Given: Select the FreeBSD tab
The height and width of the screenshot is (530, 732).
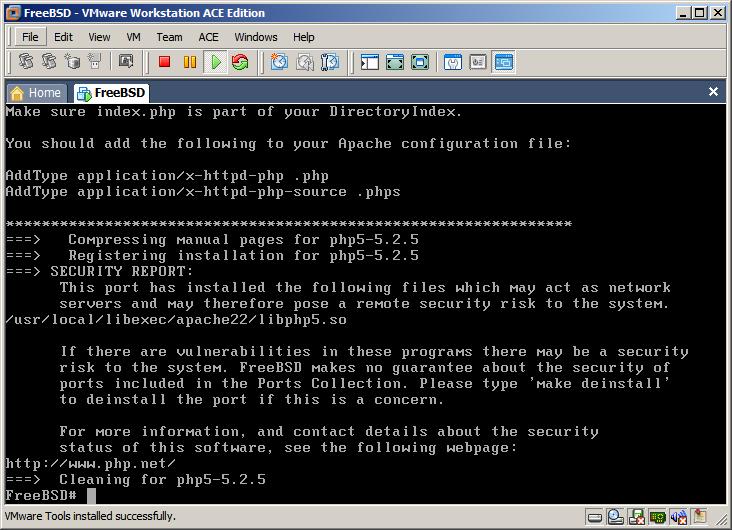Looking at the screenshot, I should click(x=111, y=93).
